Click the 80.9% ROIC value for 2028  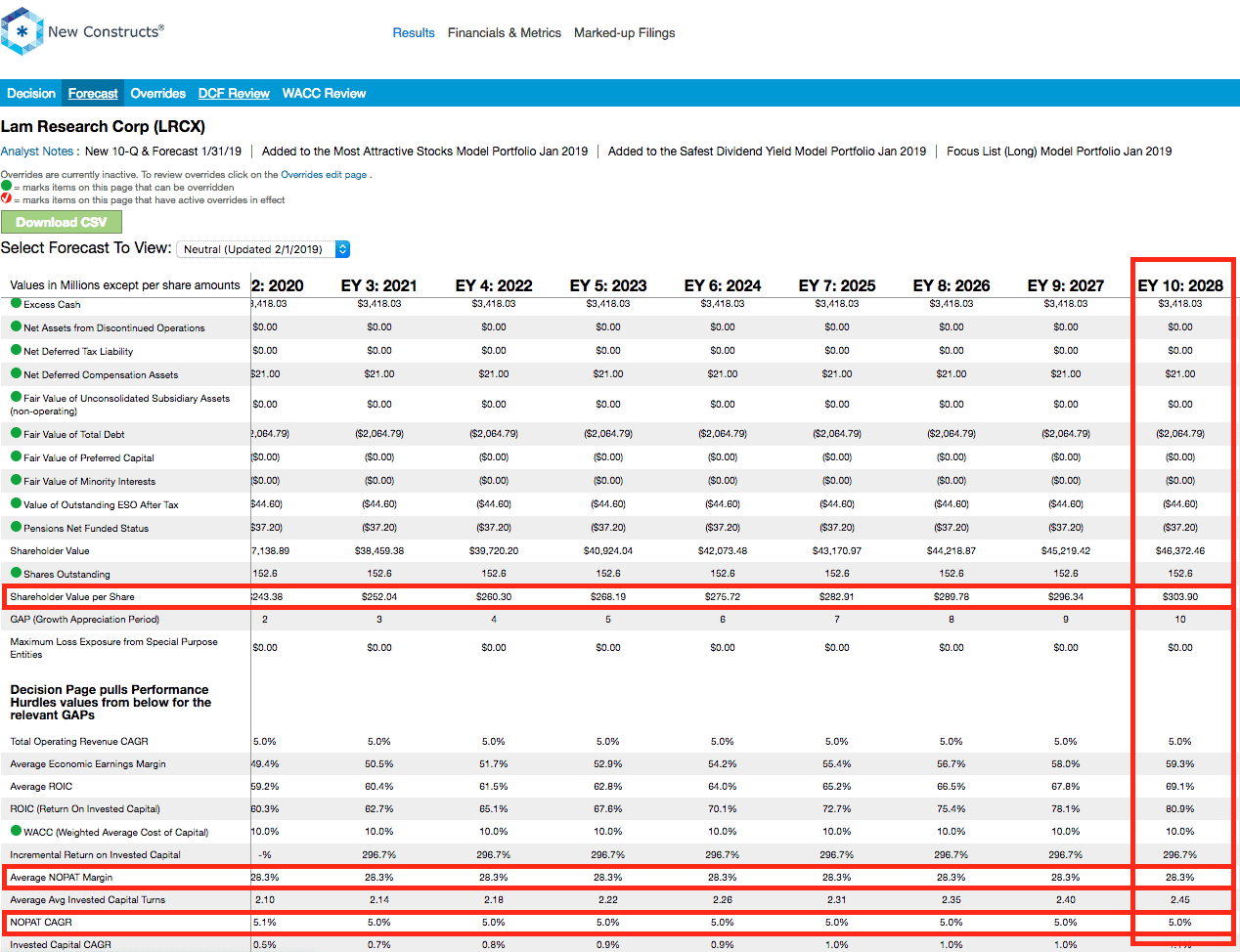click(1180, 808)
